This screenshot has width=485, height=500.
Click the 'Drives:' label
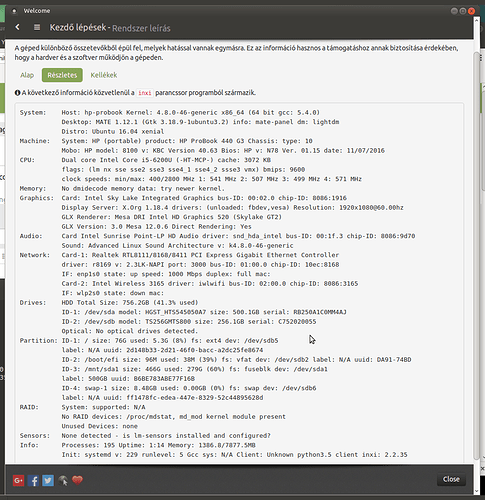coord(33,303)
